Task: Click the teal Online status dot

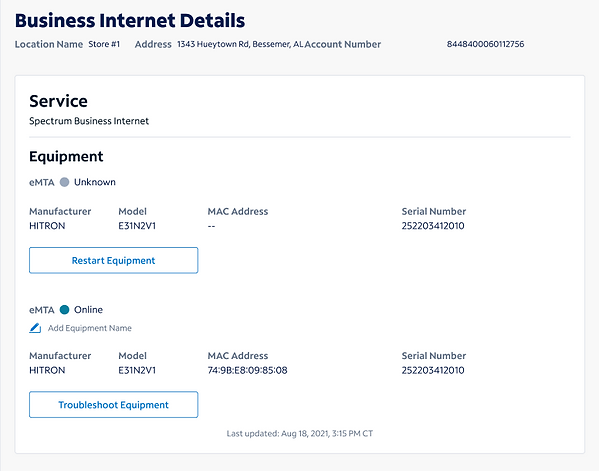Action: pyautogui.click(x=65, y=309)
